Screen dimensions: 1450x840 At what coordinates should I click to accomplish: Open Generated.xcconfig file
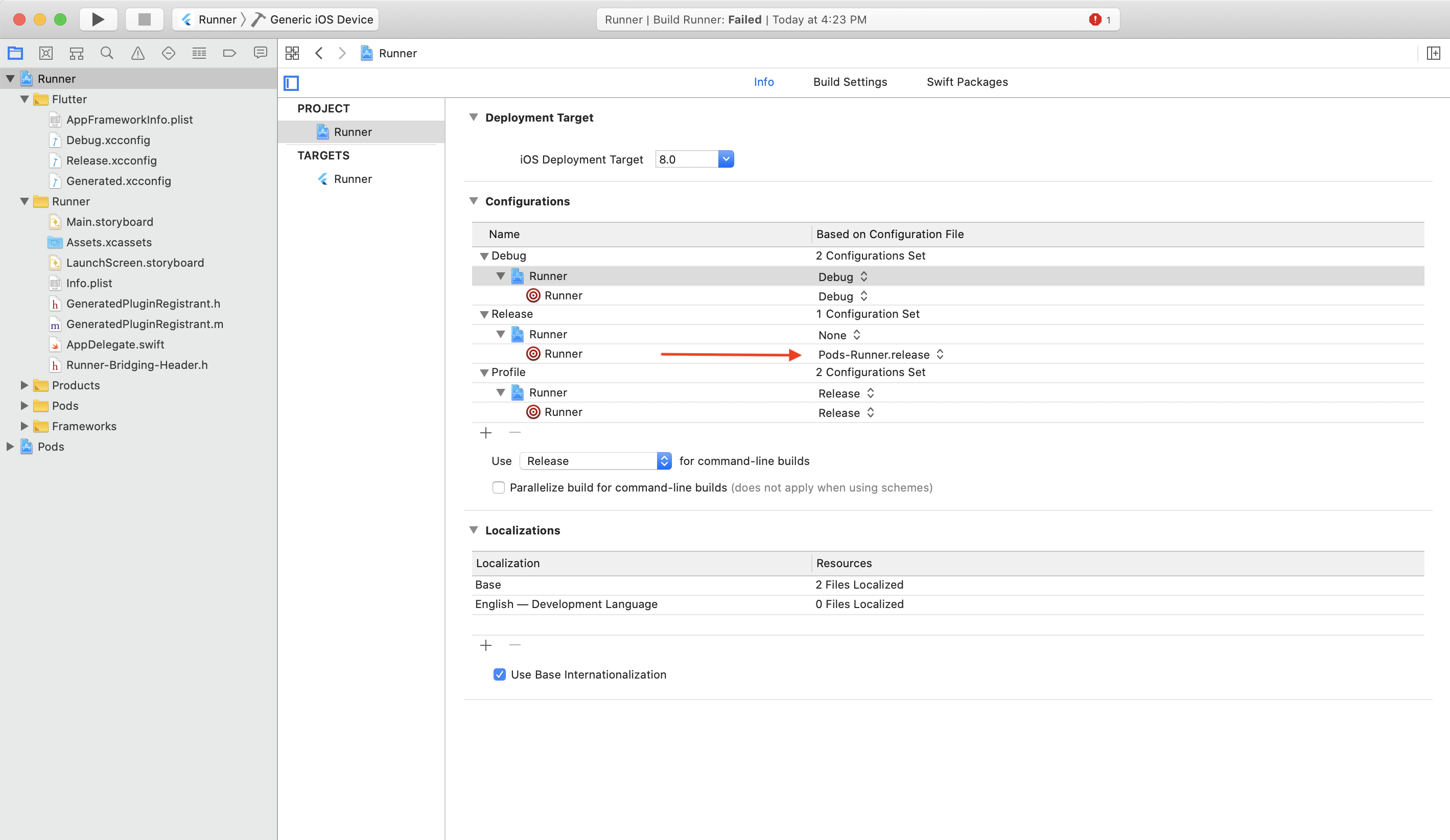click(118, 181)
